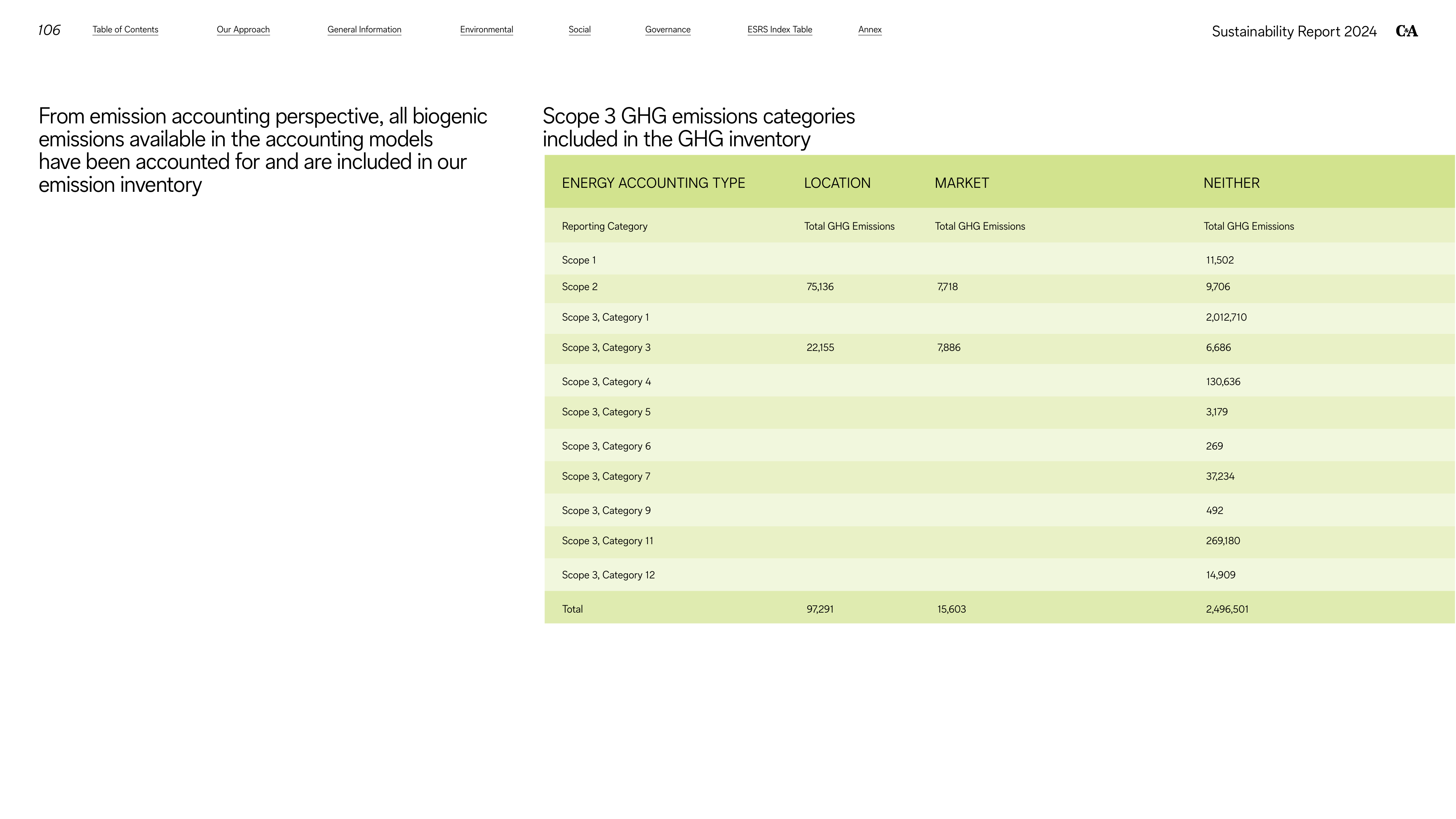Screen dimensions: 1456x819
Task: Select Category 4 value 130,636
Action: [x=1223, y=382]
